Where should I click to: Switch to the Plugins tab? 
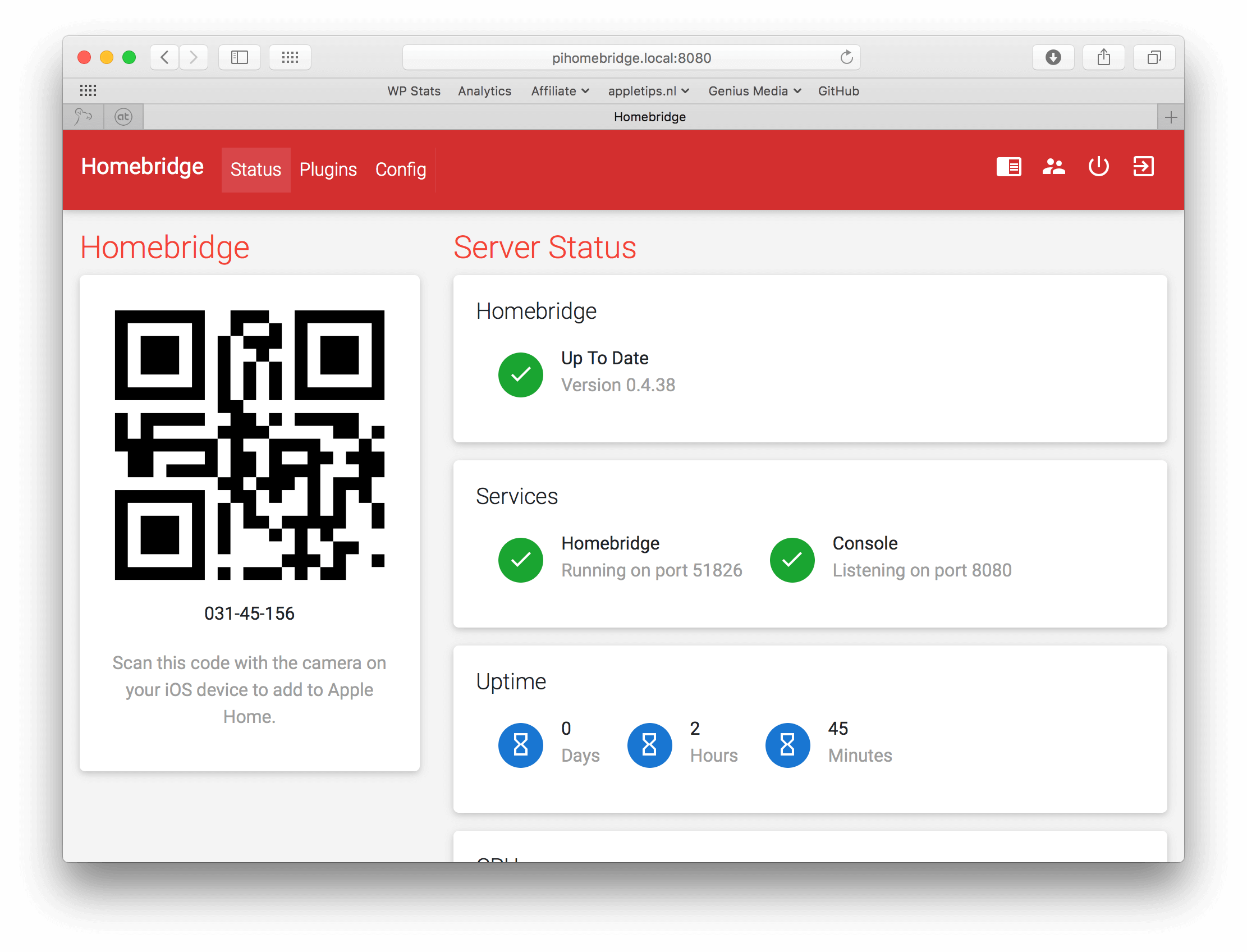click(x=328, y=169)
